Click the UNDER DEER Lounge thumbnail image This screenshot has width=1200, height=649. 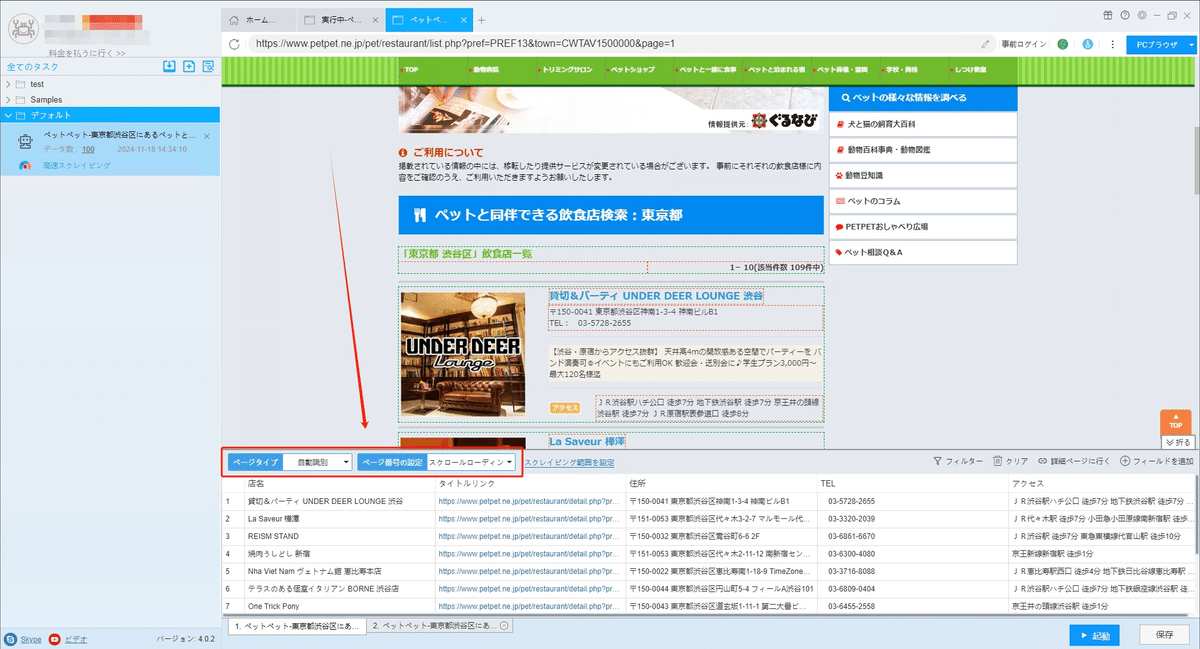coord(463,354)
